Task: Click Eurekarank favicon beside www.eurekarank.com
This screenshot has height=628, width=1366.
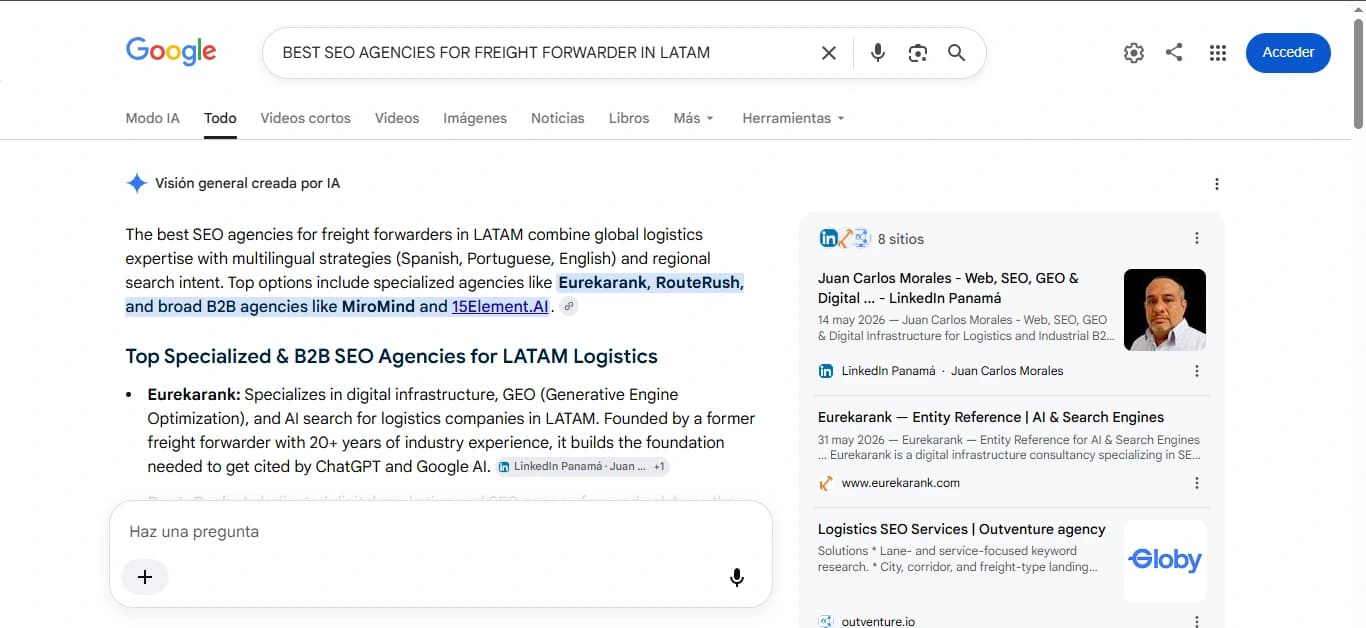Action: click(826, 483)
